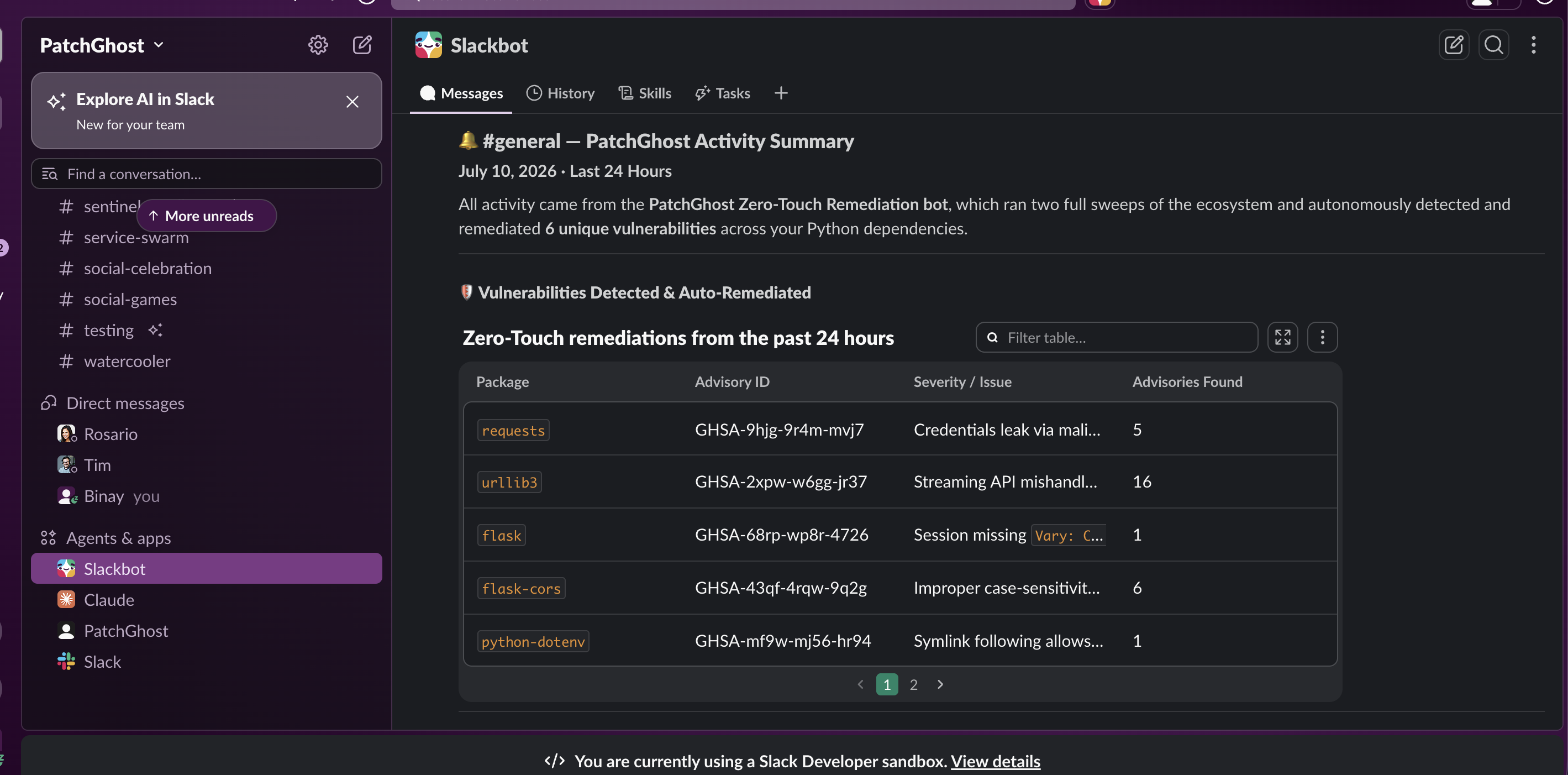Expand the PatchGhost workspace dropdown
Viewport: 1568px width, 775px height.
tap(102, 46)
